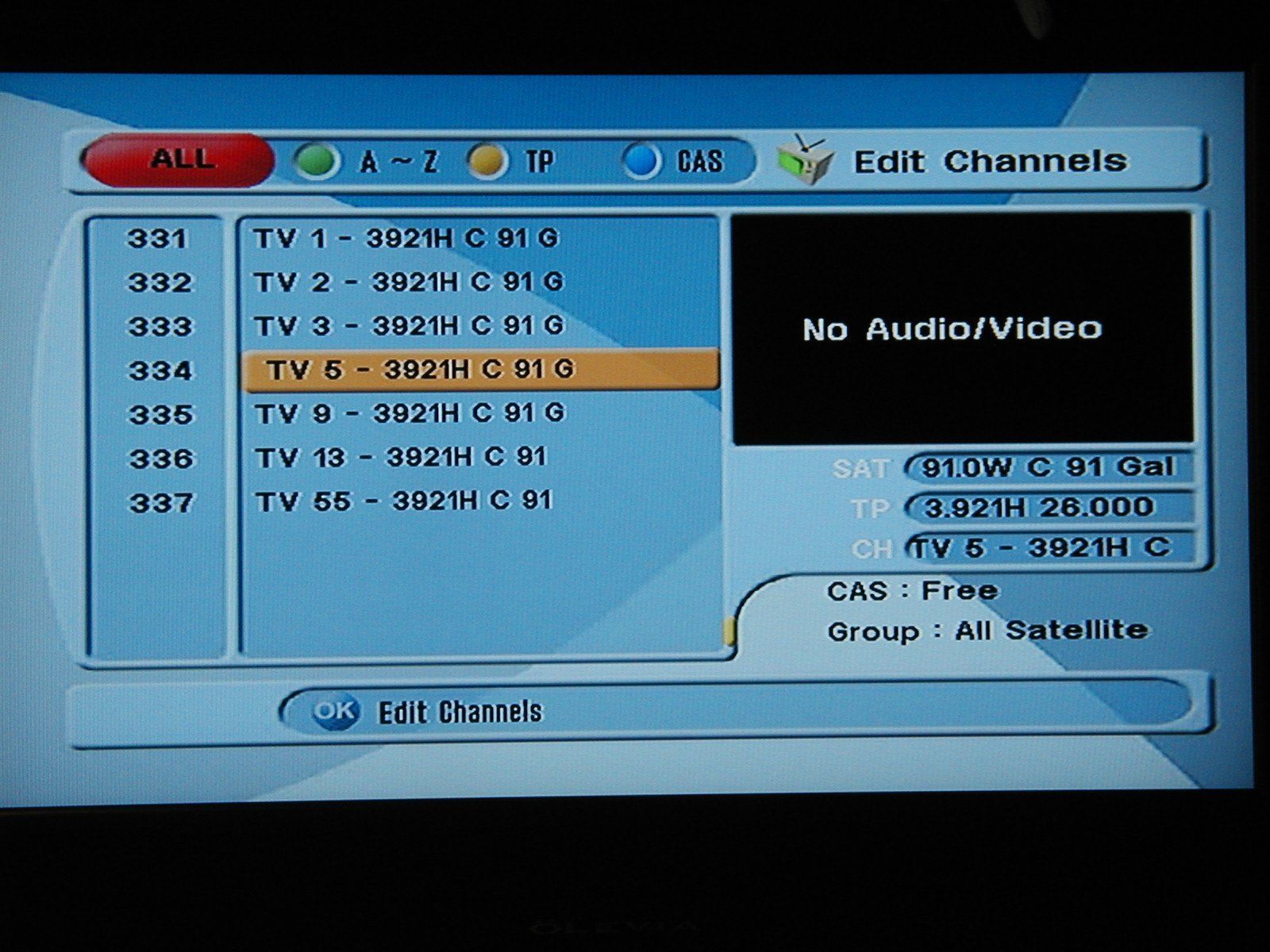Select channel TV 9 - 3921H C 91 G
This screenshot has height=952, width=1270.
410,413
